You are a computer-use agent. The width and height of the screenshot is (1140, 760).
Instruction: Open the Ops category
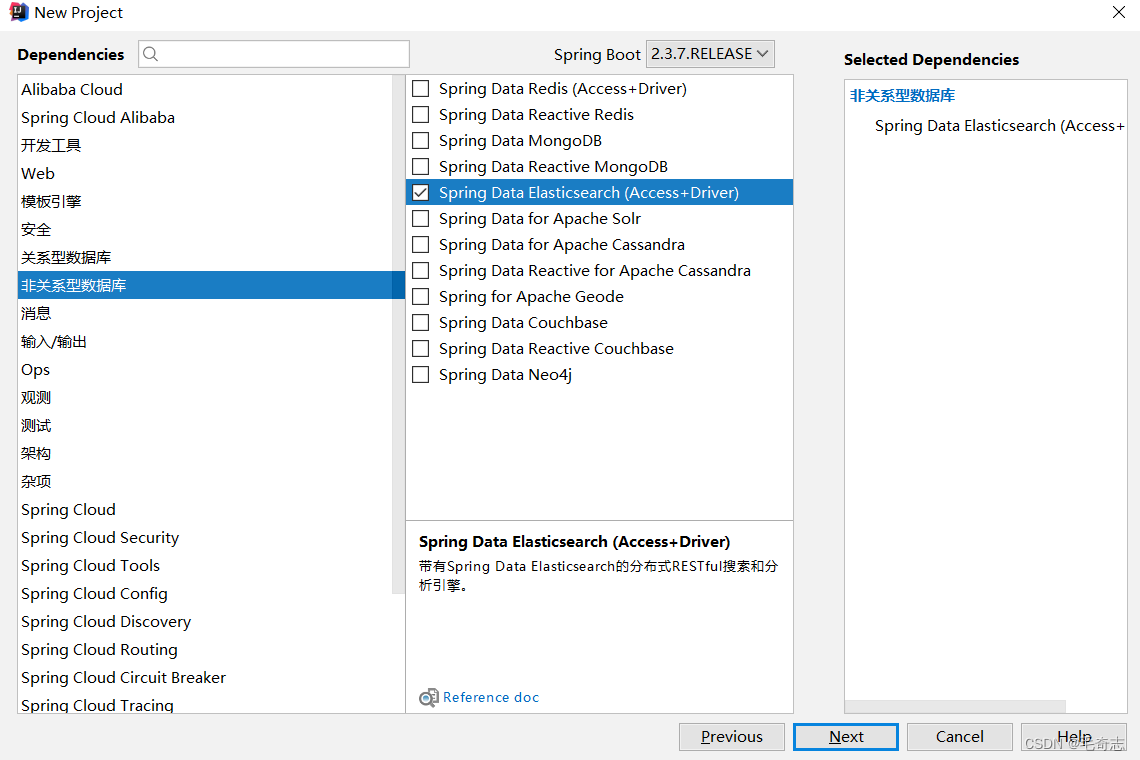[x=205, y=369]
